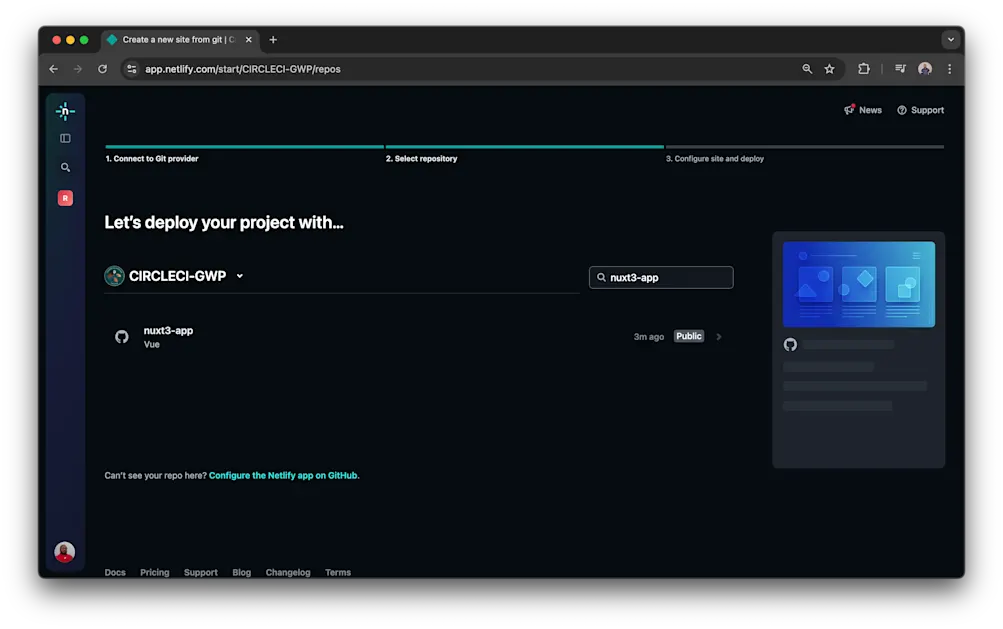
Task: Select the search icon in the left sidebar
Action: (64, 167)
